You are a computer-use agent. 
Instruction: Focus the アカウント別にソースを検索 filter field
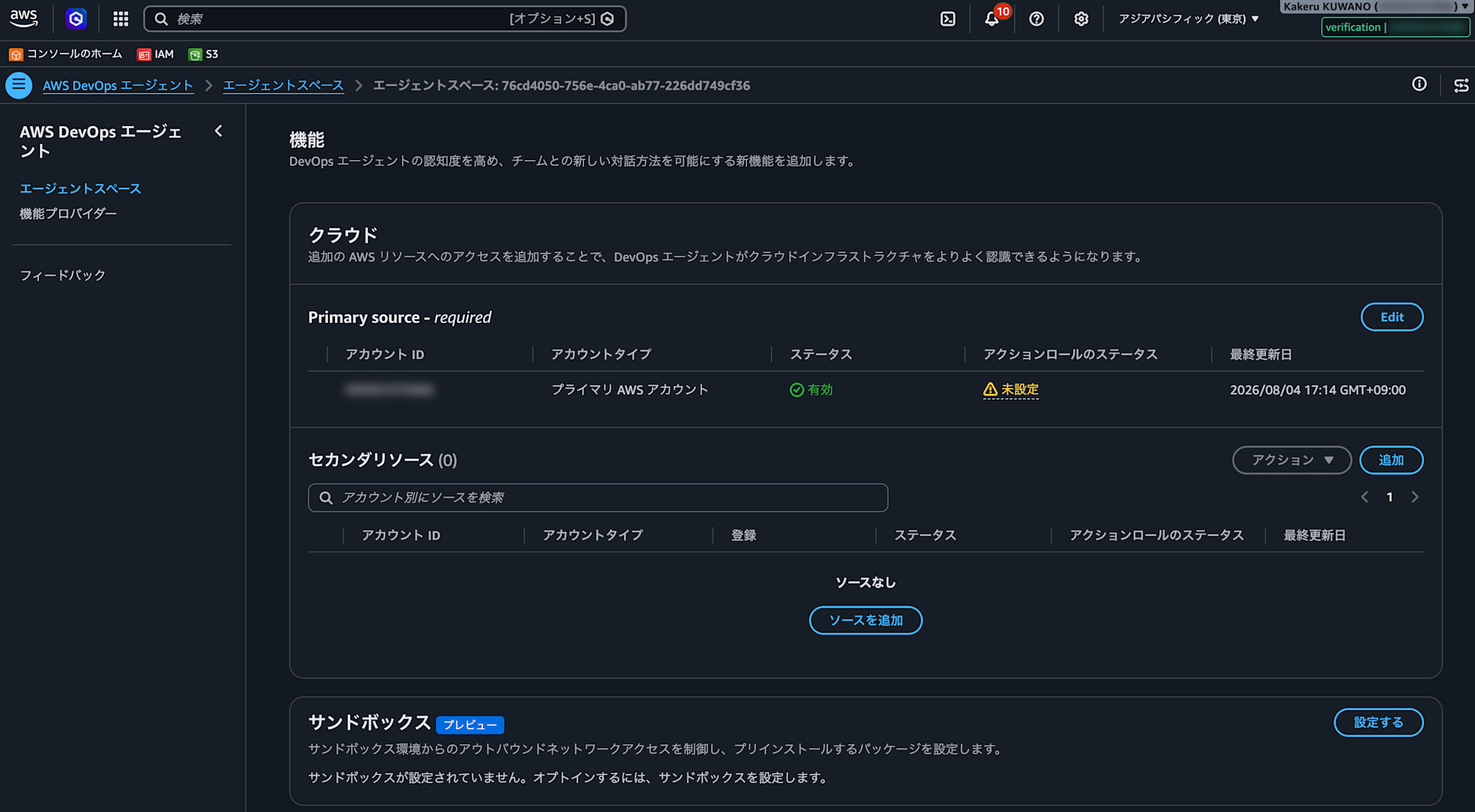point(598,498)
